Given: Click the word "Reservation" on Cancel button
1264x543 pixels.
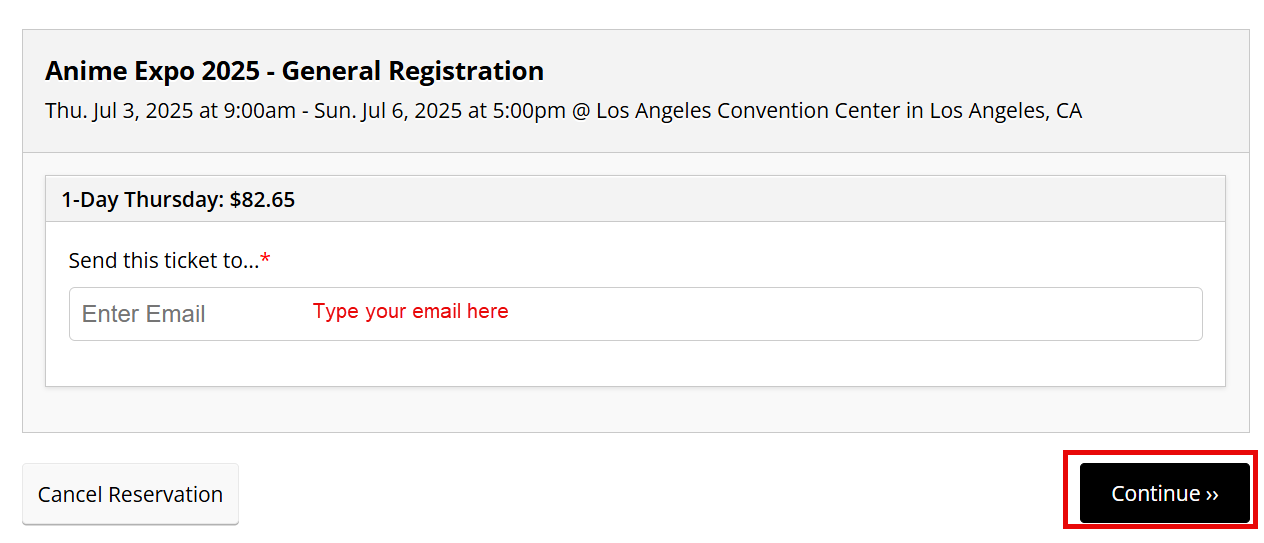Looking at the screenshot, I should coord(165,494).
